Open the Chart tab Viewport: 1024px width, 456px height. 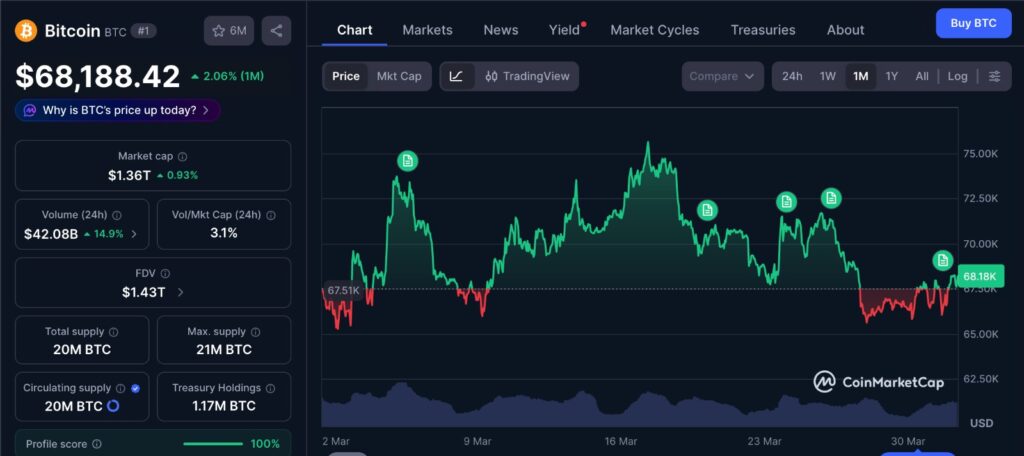click(355, 30)
